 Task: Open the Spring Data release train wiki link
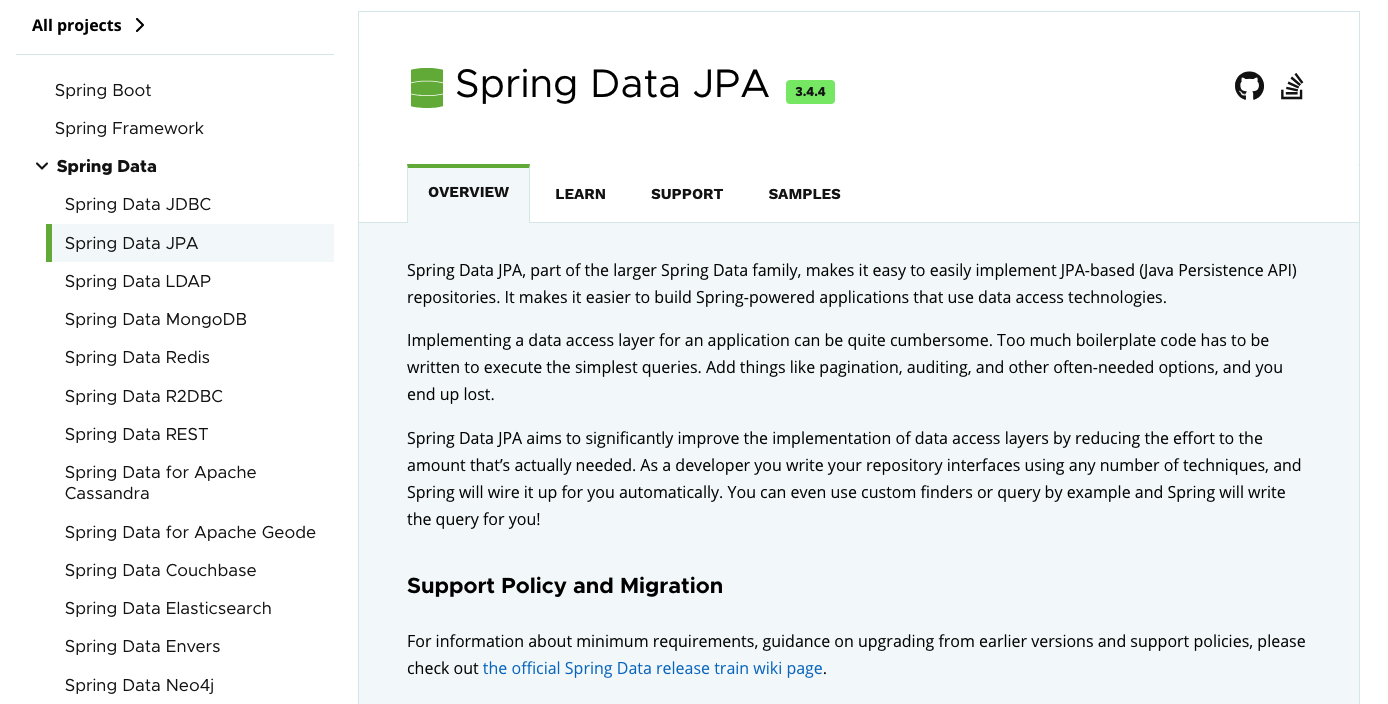coord(652,668)
